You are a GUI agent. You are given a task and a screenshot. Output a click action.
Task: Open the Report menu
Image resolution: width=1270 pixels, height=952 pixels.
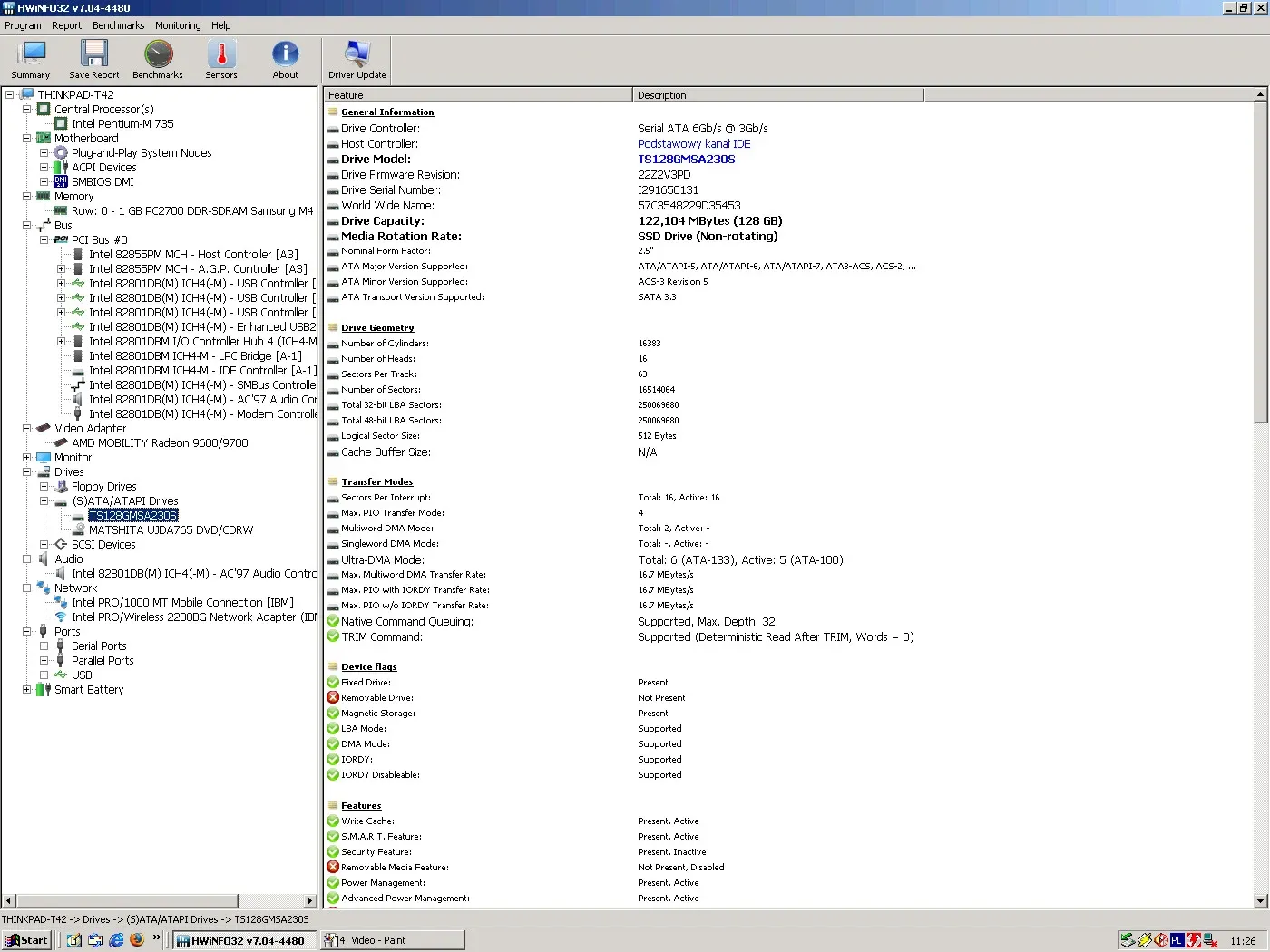pyautogui.click(x=66, y=25)
